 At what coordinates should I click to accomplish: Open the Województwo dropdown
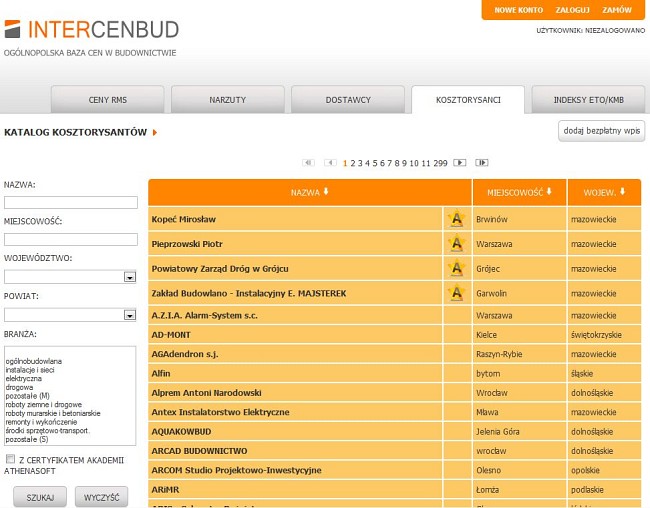(129, 277)
